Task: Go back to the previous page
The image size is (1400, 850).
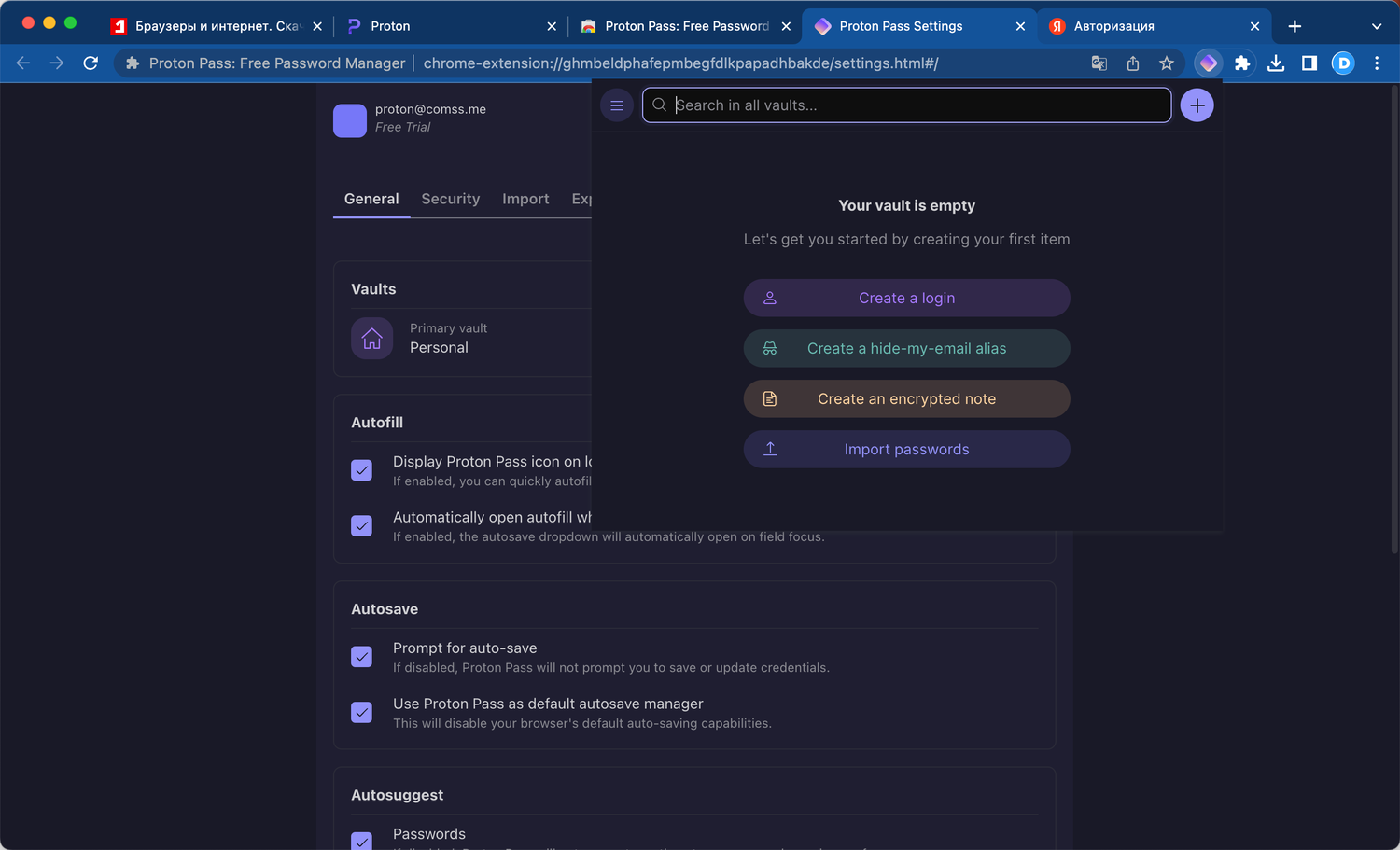Action: click(23, 63)
